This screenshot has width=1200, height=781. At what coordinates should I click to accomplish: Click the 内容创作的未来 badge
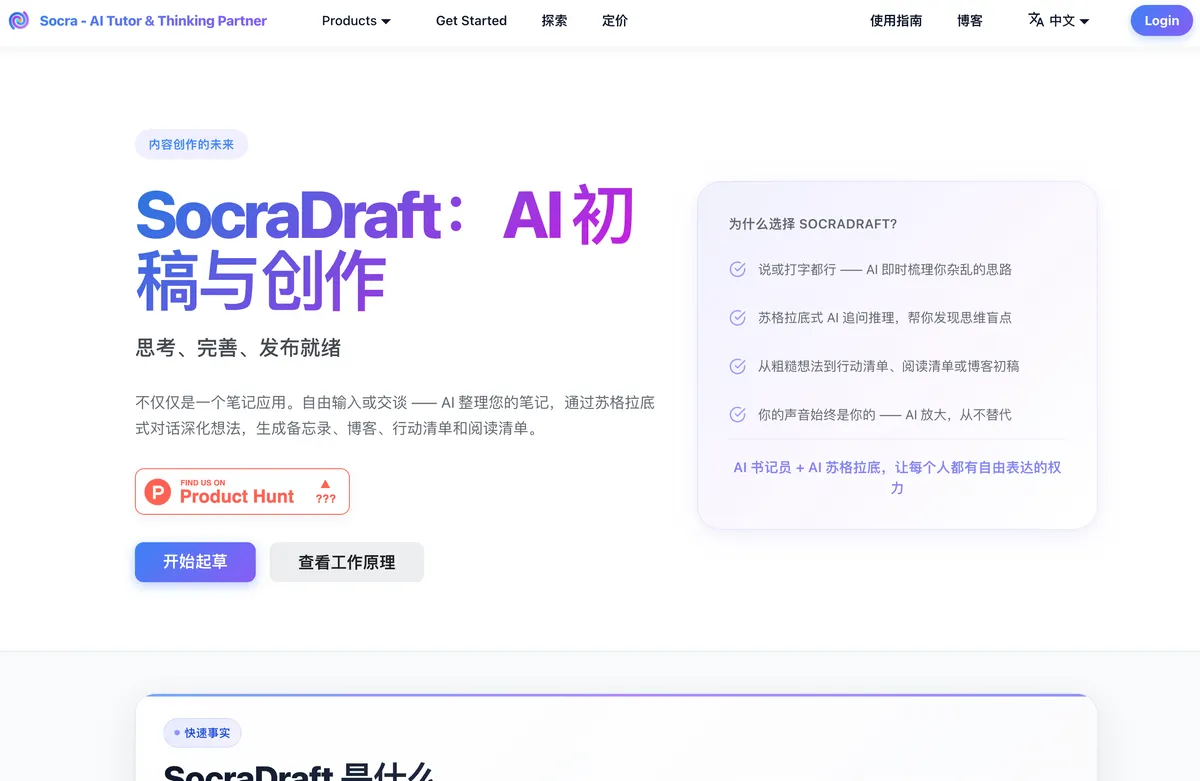tap(191, 144)
